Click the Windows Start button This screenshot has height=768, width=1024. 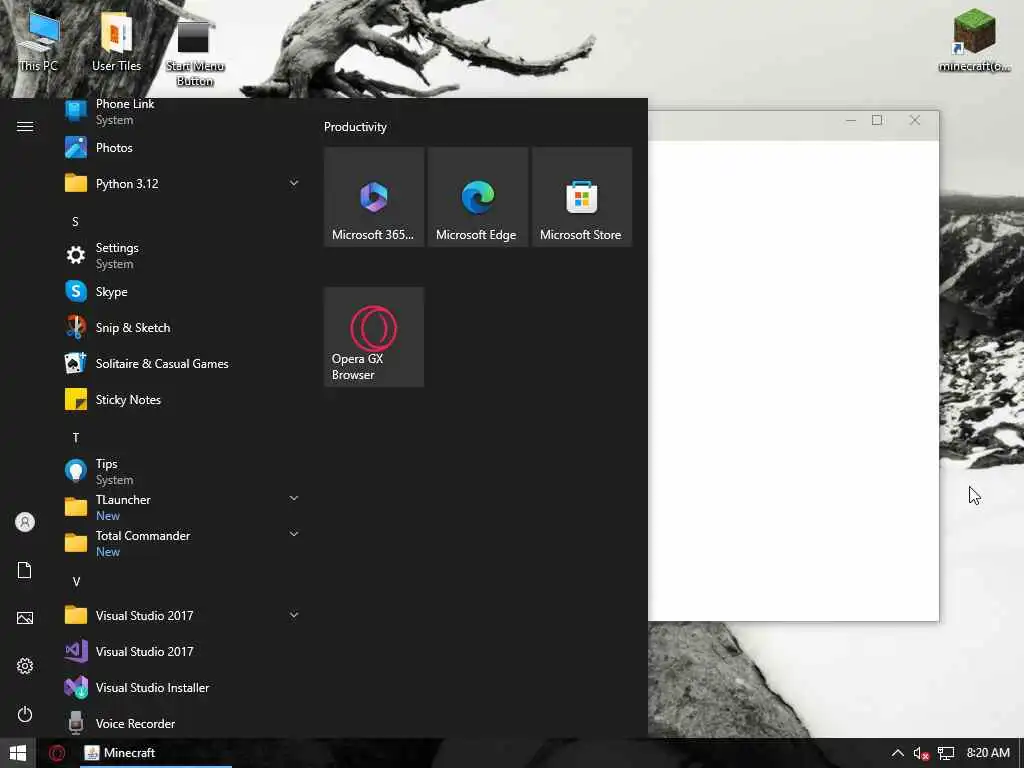pyautogui.click(x=18, y=753)
